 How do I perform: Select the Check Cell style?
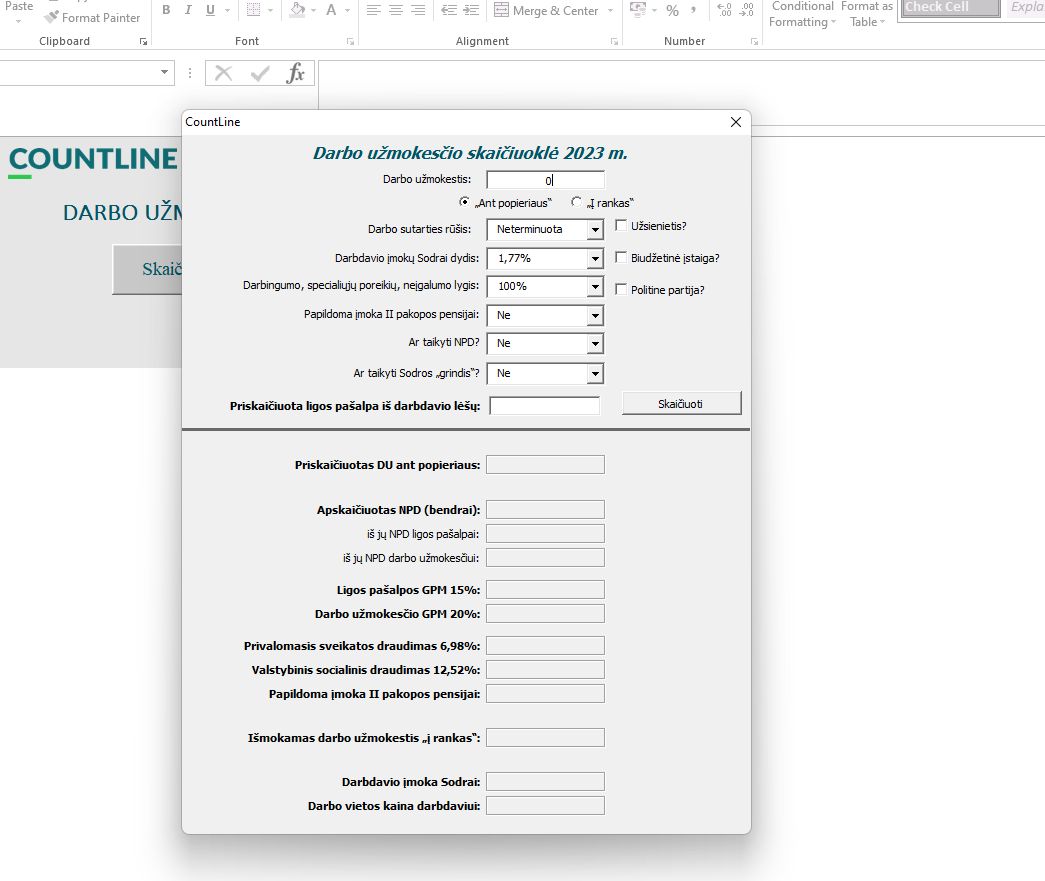[x=952, y=7]
